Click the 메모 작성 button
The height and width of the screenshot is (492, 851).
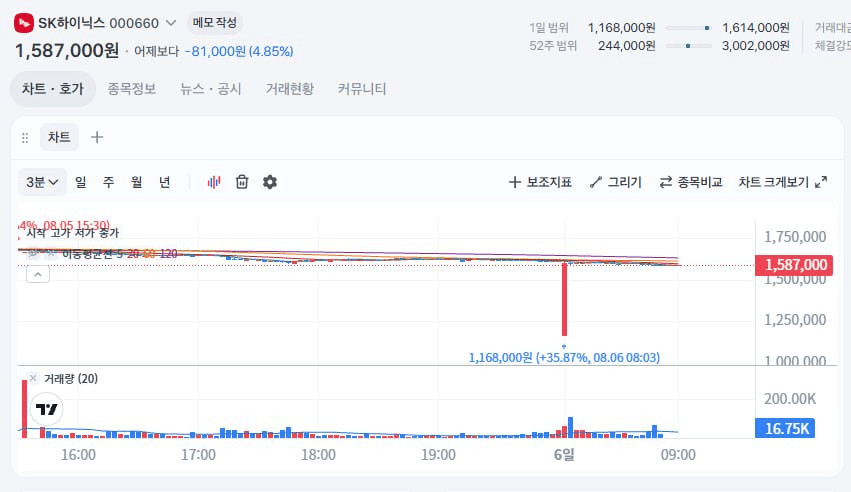click(x=215, y=23)
